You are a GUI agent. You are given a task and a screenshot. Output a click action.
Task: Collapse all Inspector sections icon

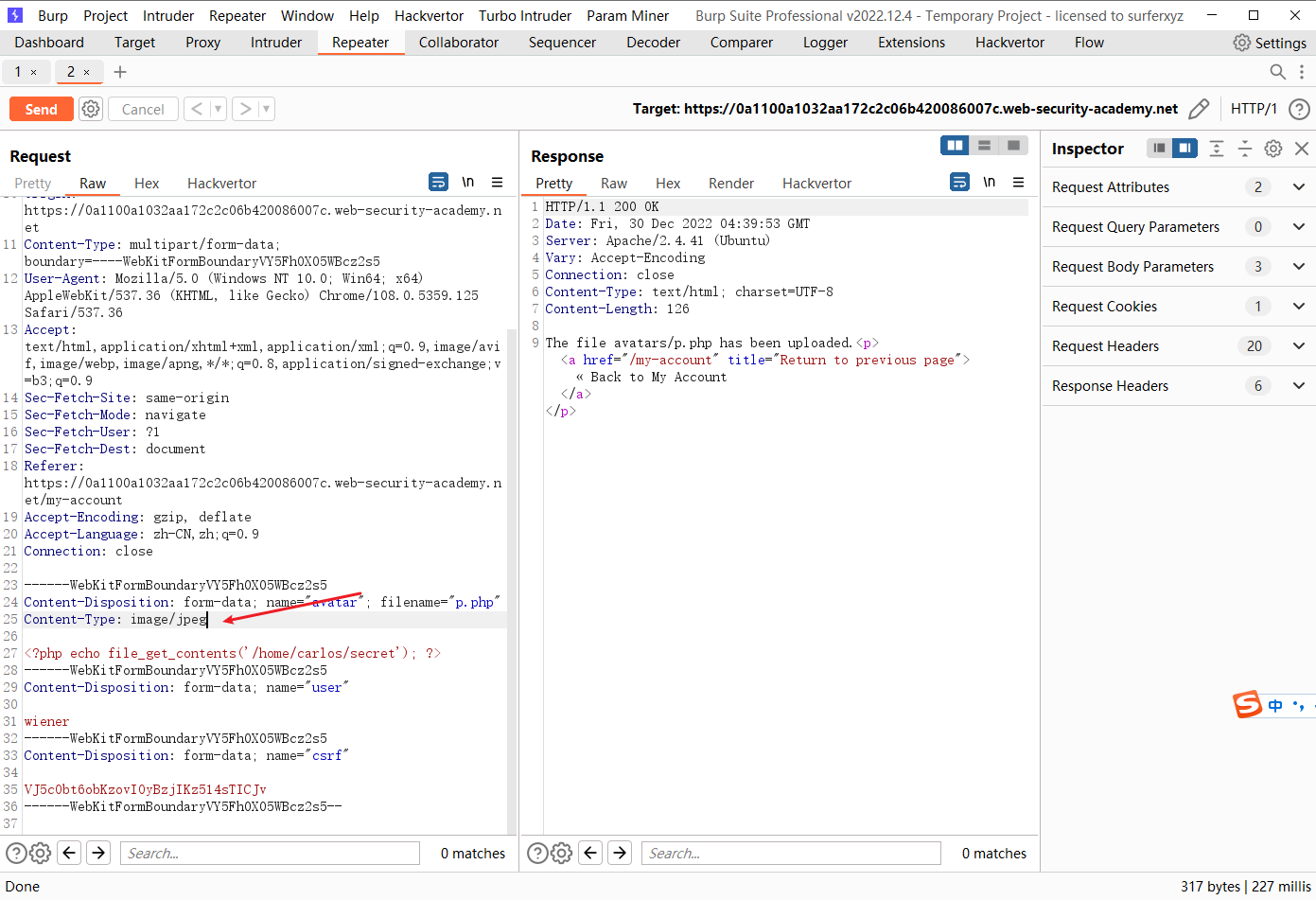(x=1245, y=148)
